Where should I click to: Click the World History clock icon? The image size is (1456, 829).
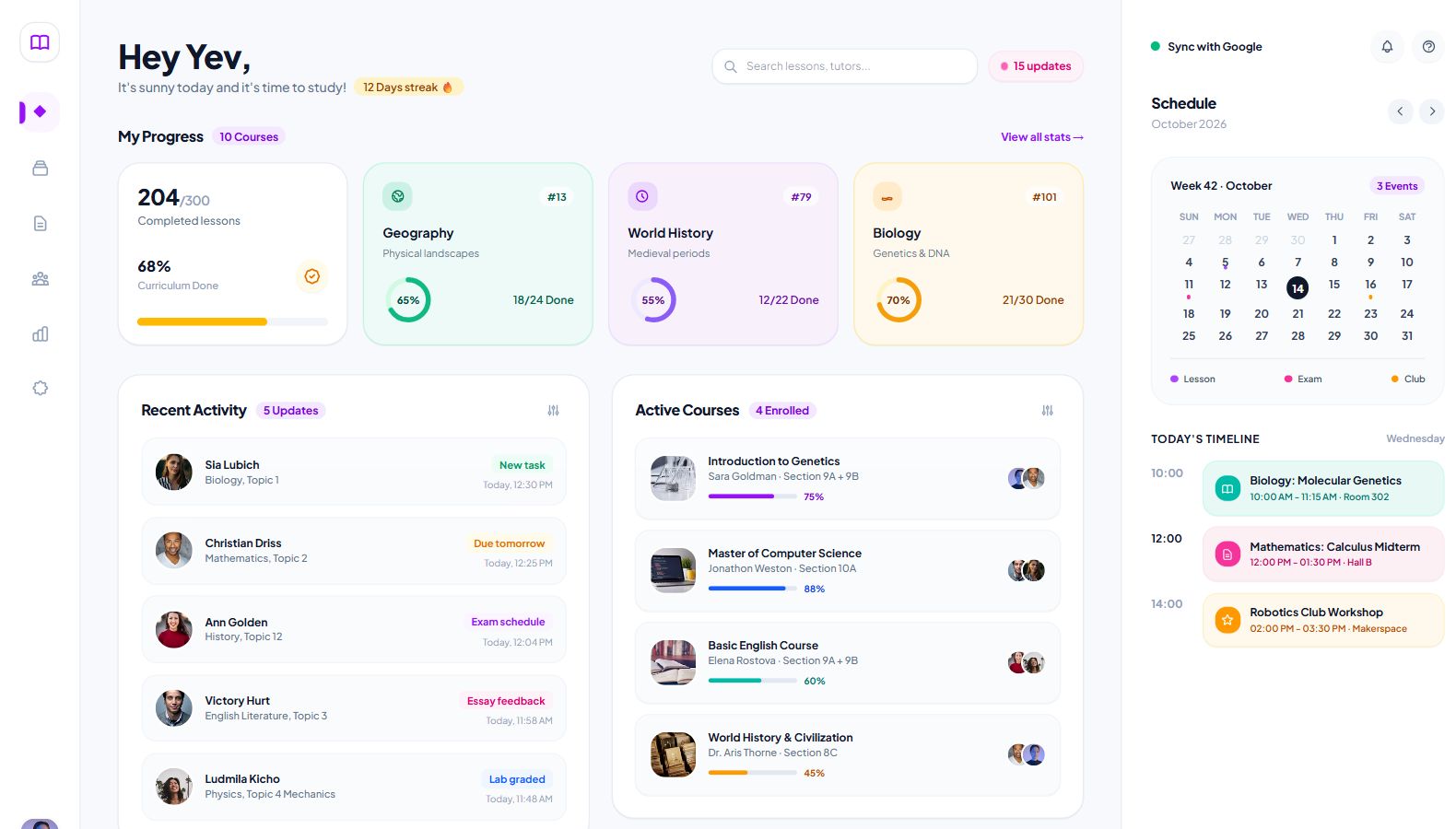coord(642,196)
